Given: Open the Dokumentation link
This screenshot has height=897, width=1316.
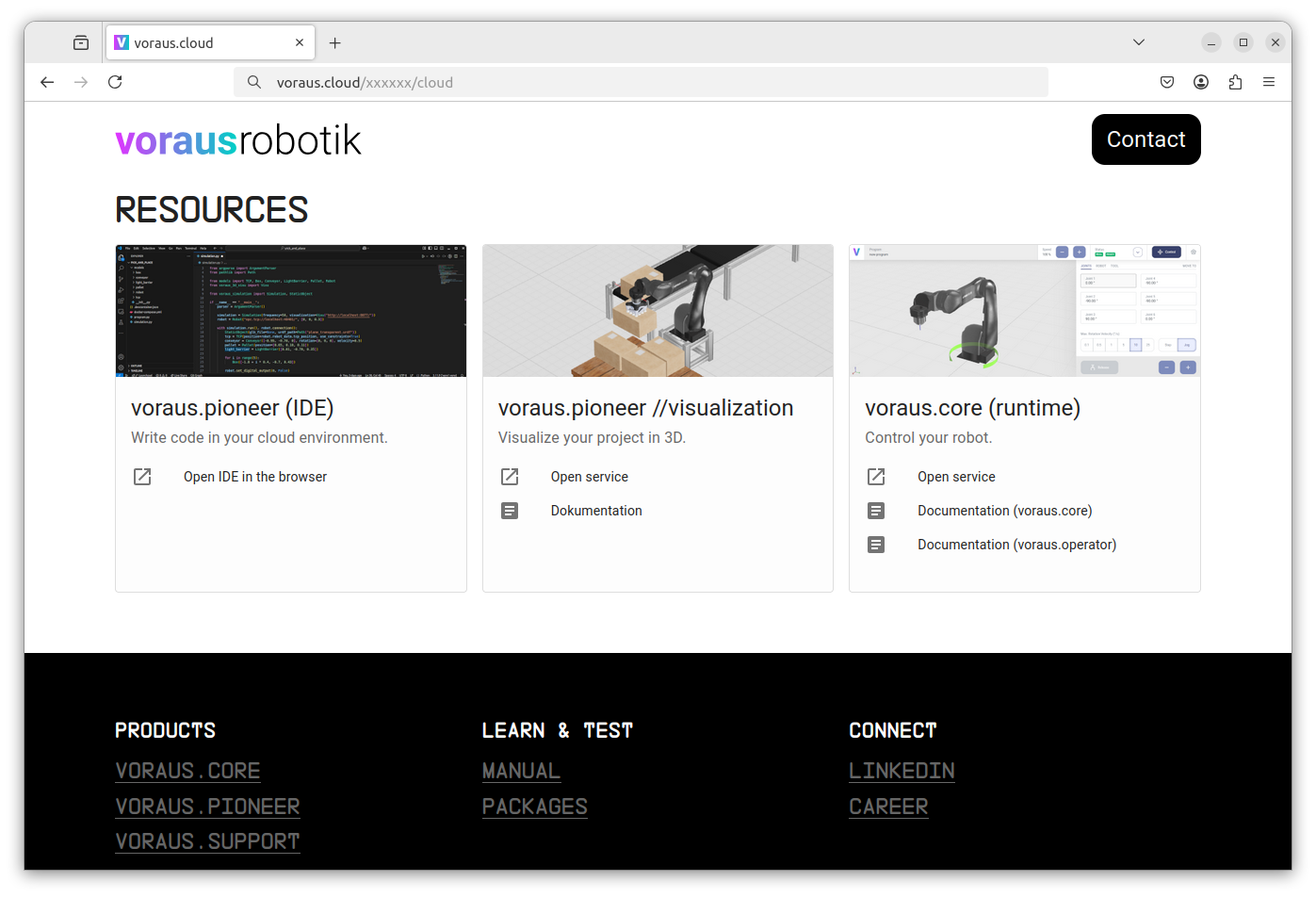Looking at the screenshot, I should (596, 511).
